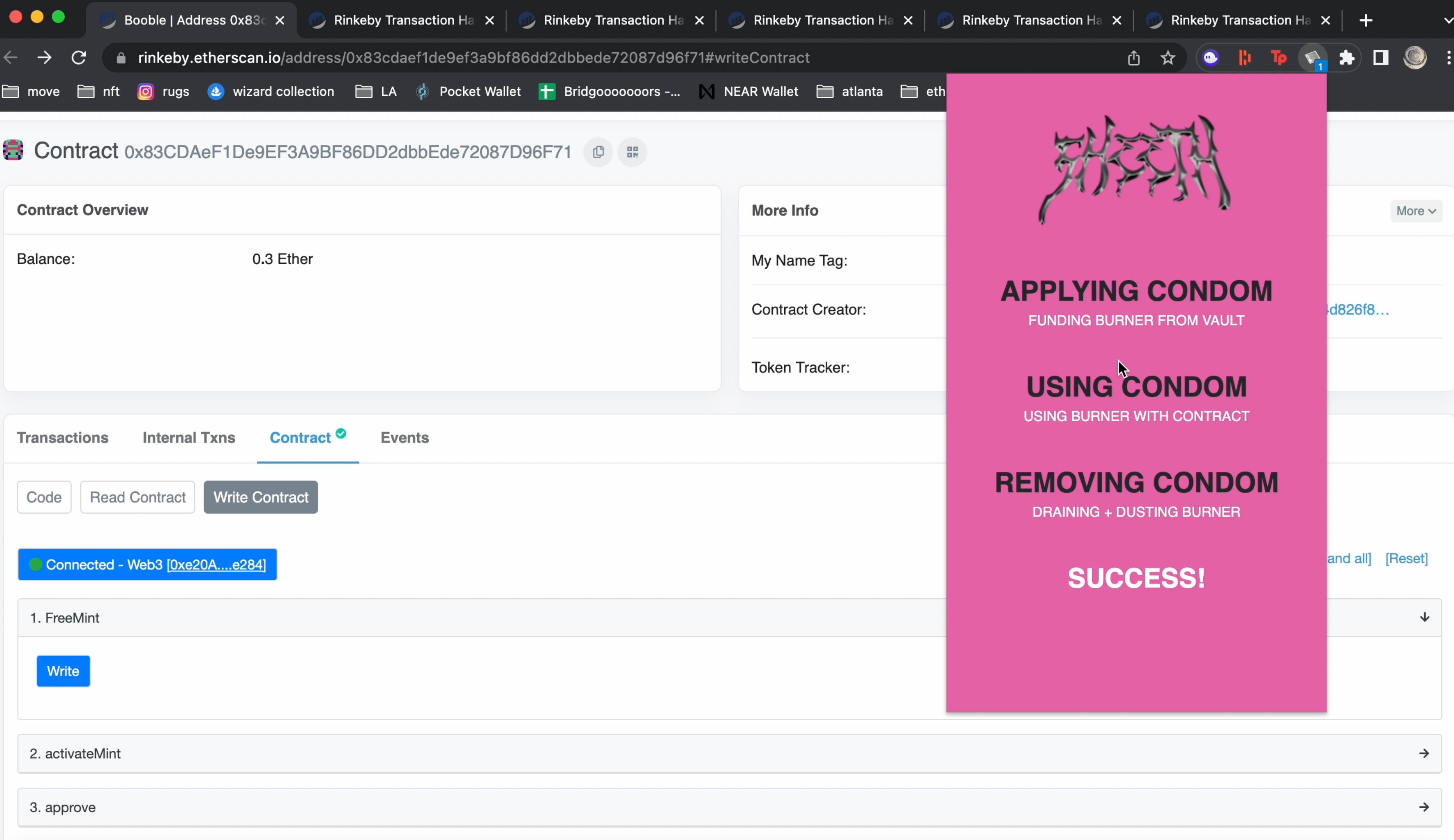Open the rugs Instagram bookmark
This screenshot has width=1454, height=840.
163,92
